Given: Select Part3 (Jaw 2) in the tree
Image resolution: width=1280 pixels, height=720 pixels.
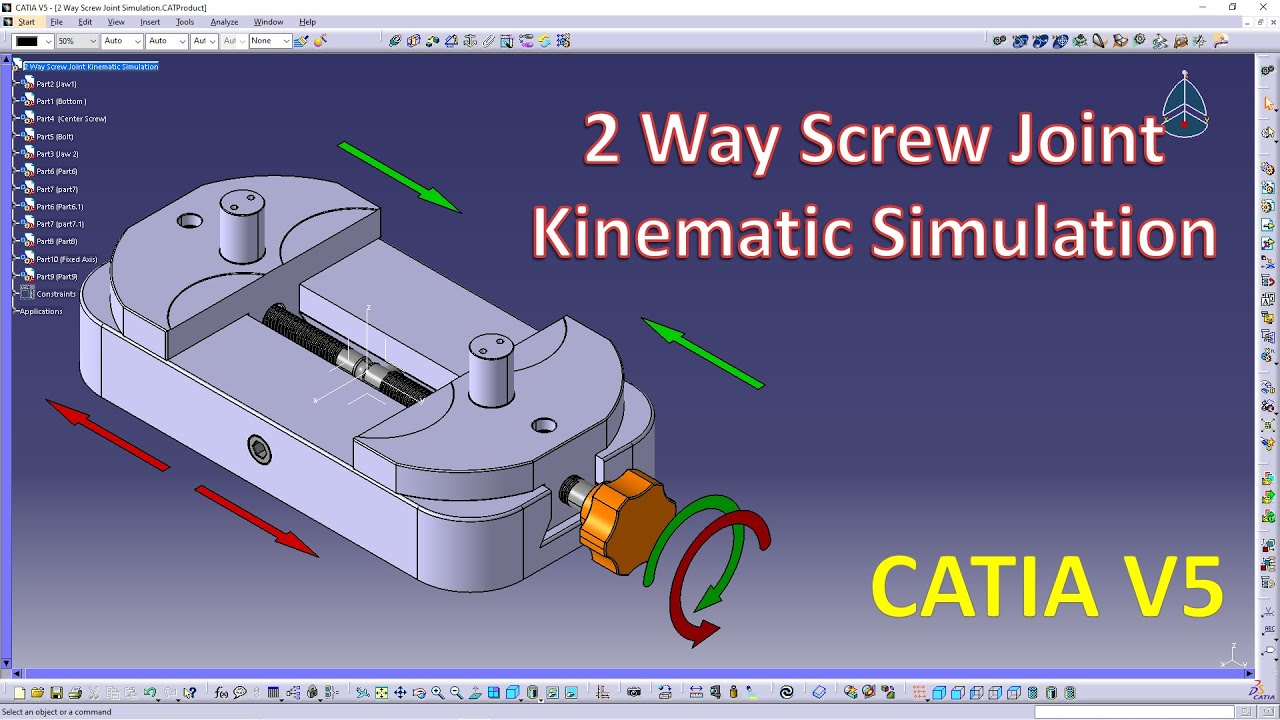Looking at the screenshot, I should [57, 154].
